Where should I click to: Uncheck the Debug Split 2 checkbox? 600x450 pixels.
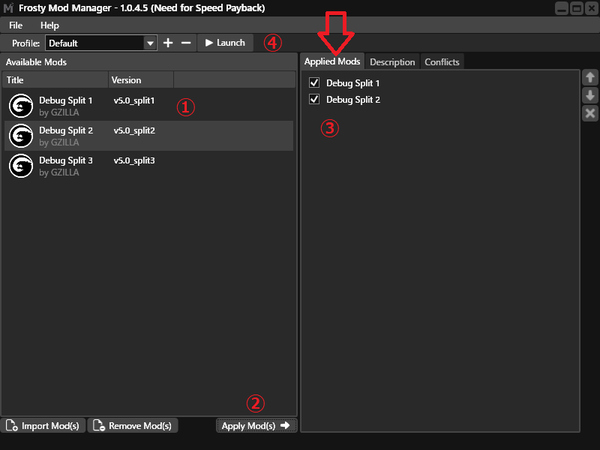(314, 99)
